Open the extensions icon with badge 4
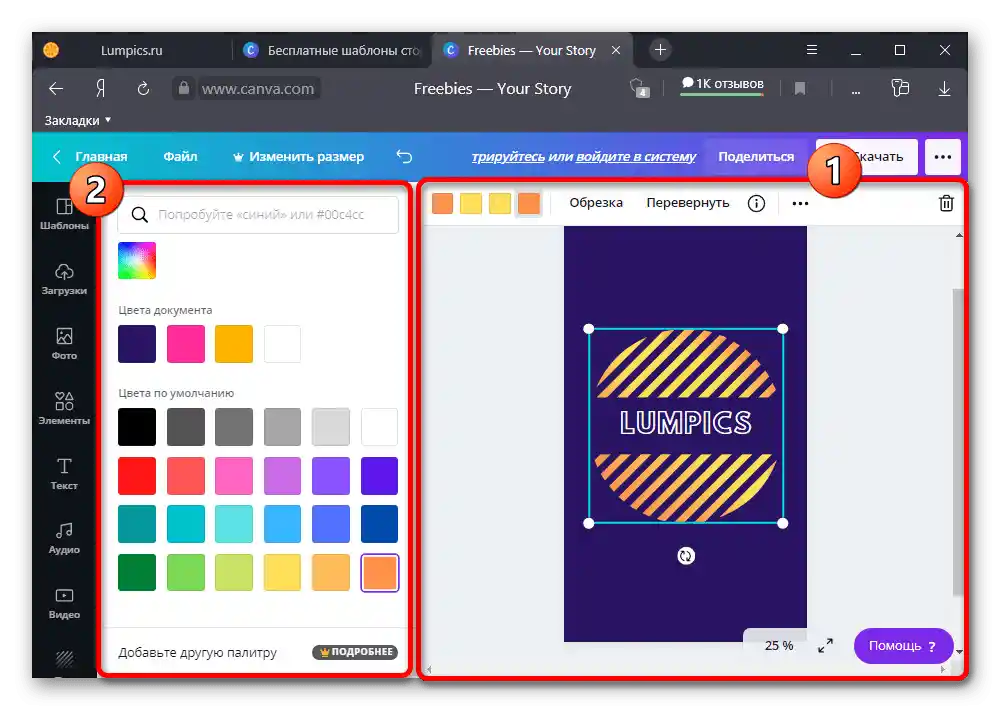The width and height of the screenshot is (1000, 710). [639, 88]
